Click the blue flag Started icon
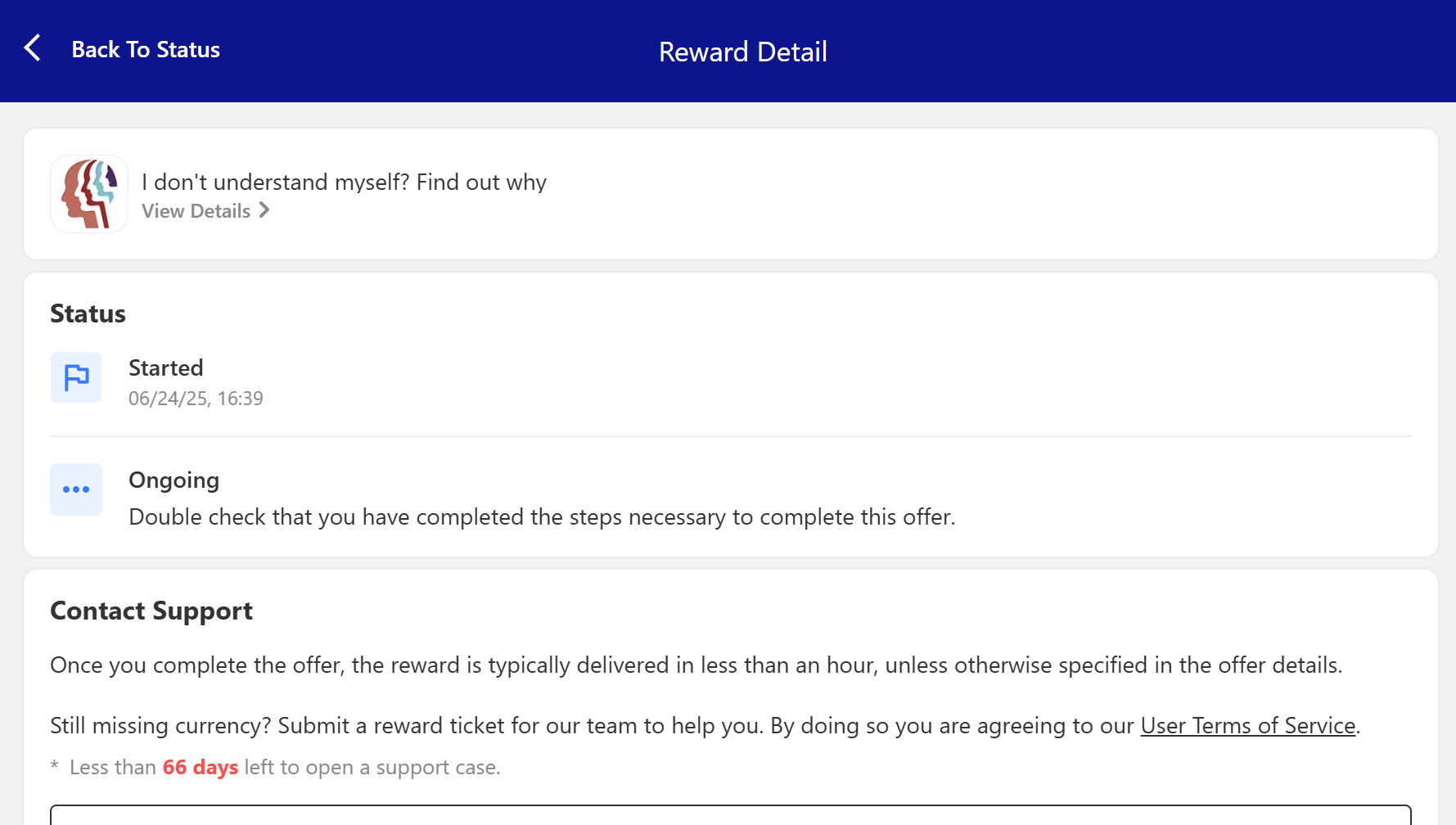 click(76, 377)
